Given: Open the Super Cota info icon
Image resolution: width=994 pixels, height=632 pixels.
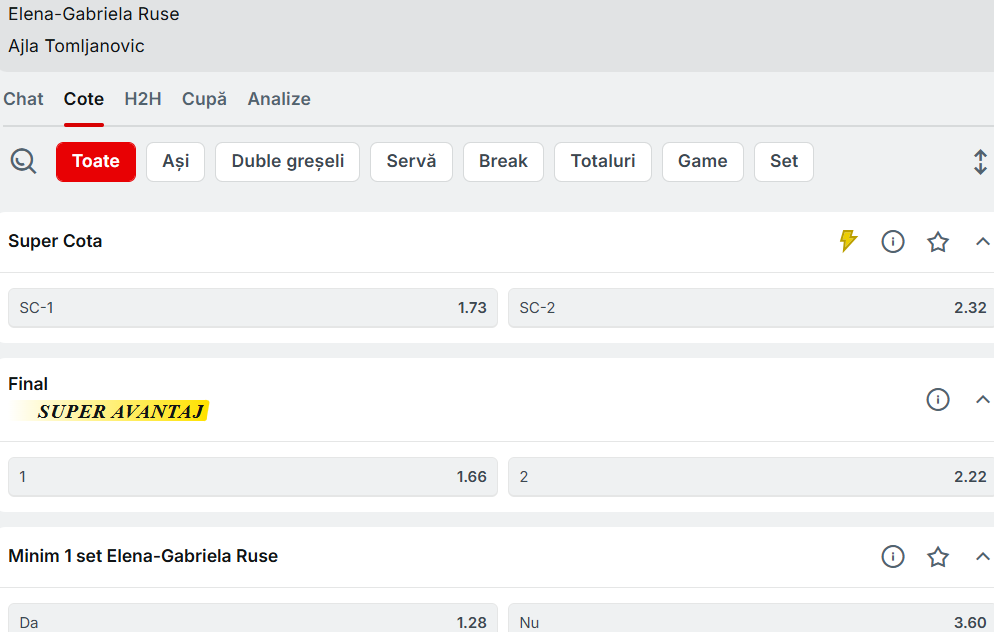Looking at the screenshot, I should [893, 241].
